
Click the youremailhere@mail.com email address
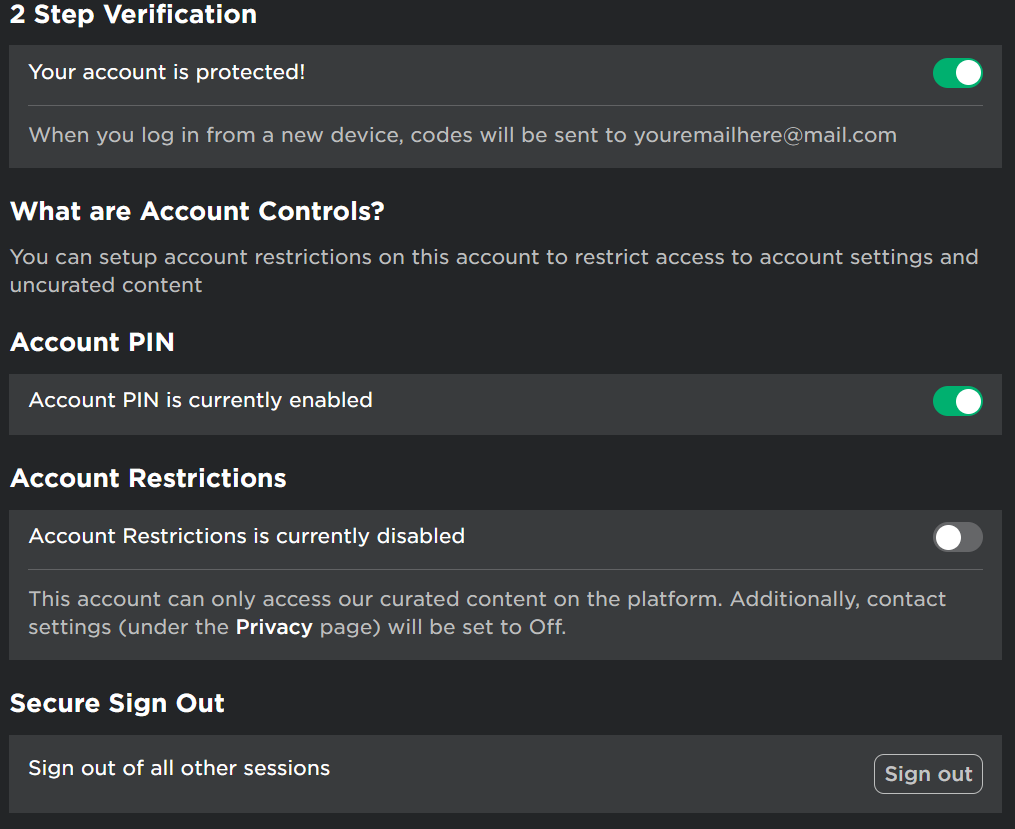click(x=765, y=135)
